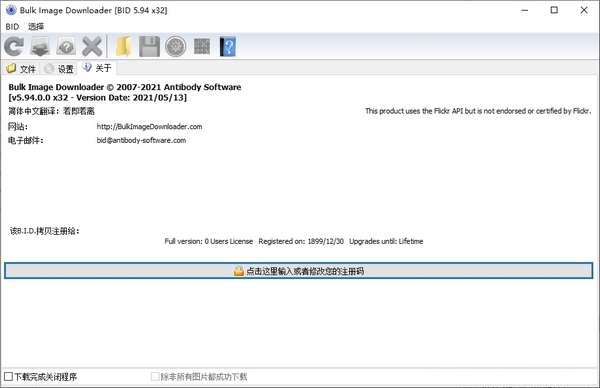Click the 该B.I.D.拷贝注册给 label

click(44, 231)
